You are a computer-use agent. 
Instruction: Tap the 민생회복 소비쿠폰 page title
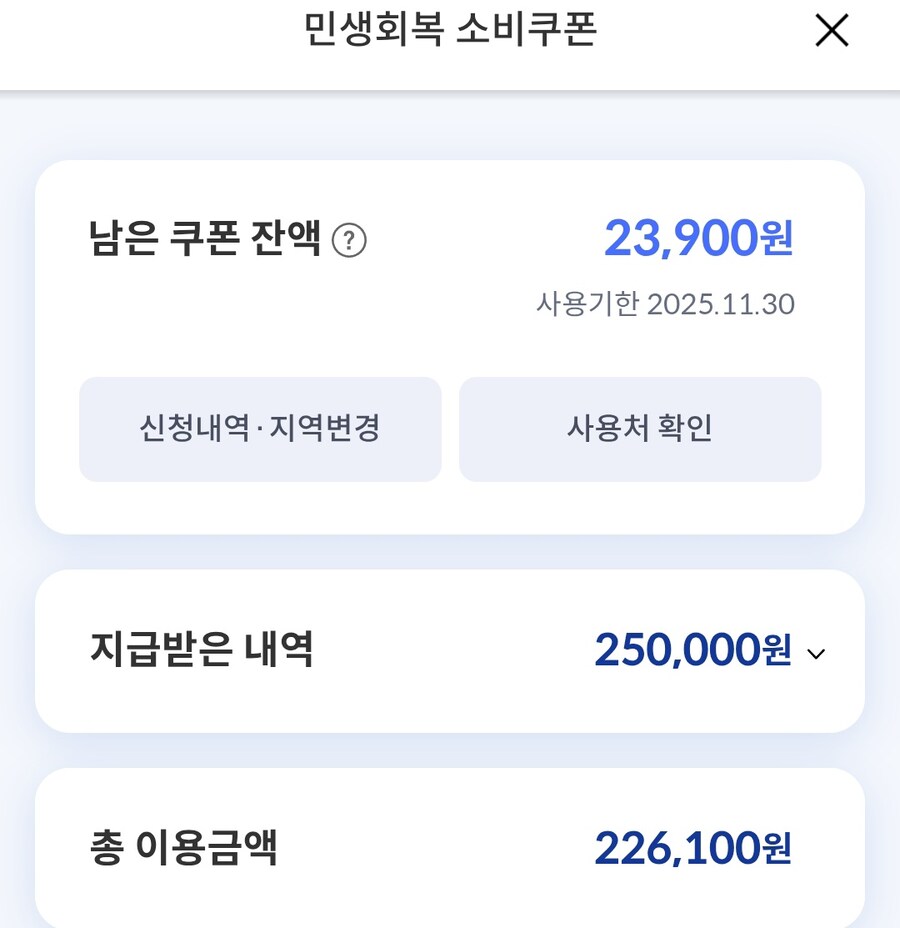click(450, 31)
